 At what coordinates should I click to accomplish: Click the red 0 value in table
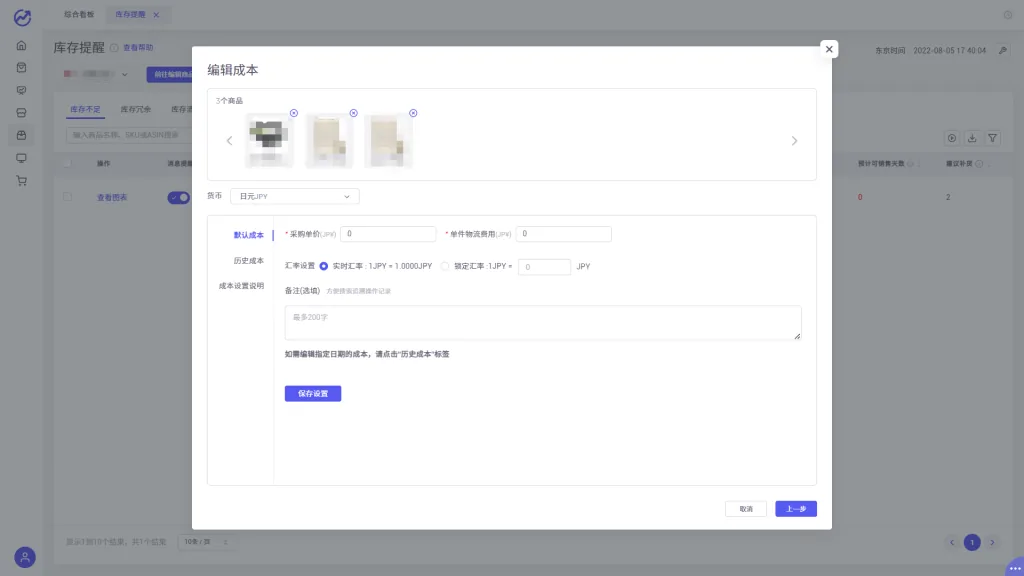click(860, 197)
